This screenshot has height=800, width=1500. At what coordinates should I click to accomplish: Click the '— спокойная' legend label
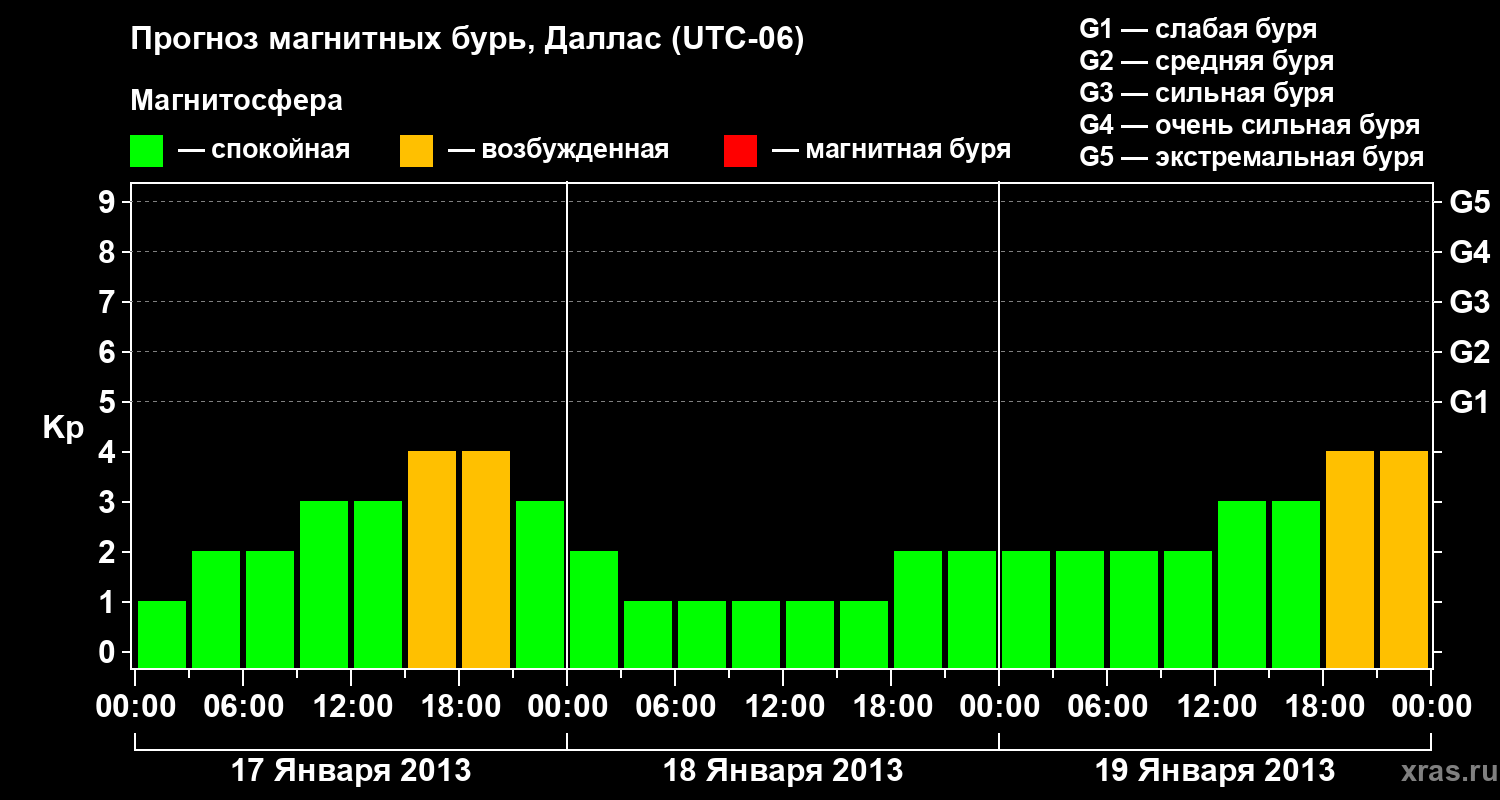(x=264, y=150)
